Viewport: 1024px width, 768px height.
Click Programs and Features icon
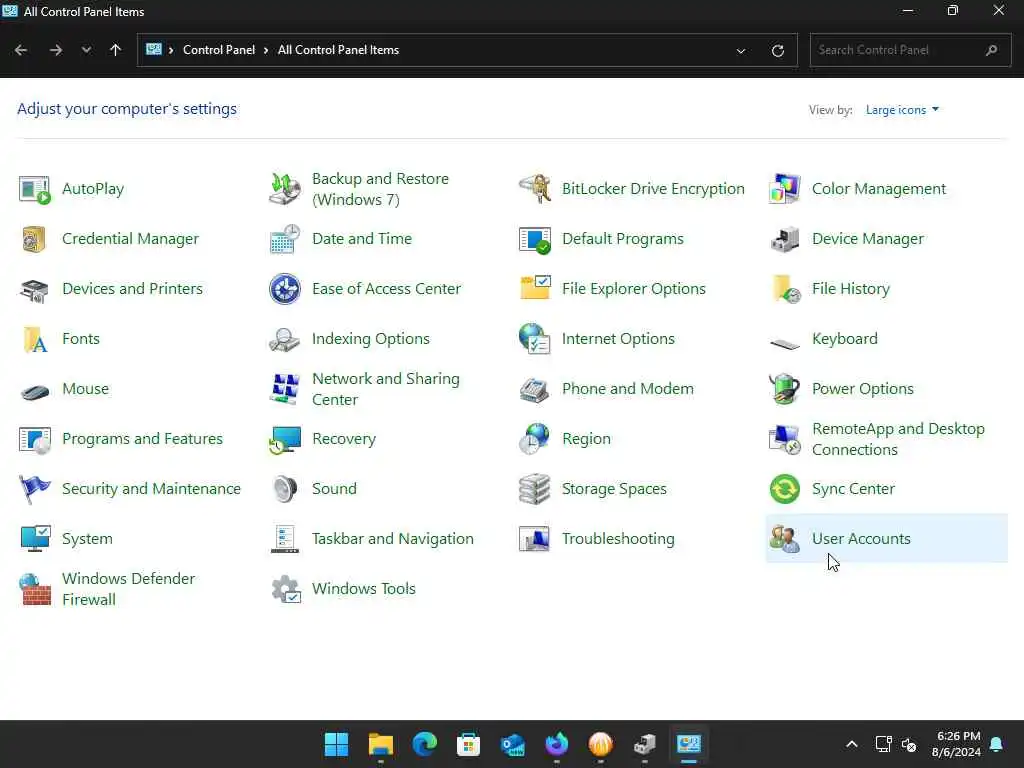tap(35, 440)
